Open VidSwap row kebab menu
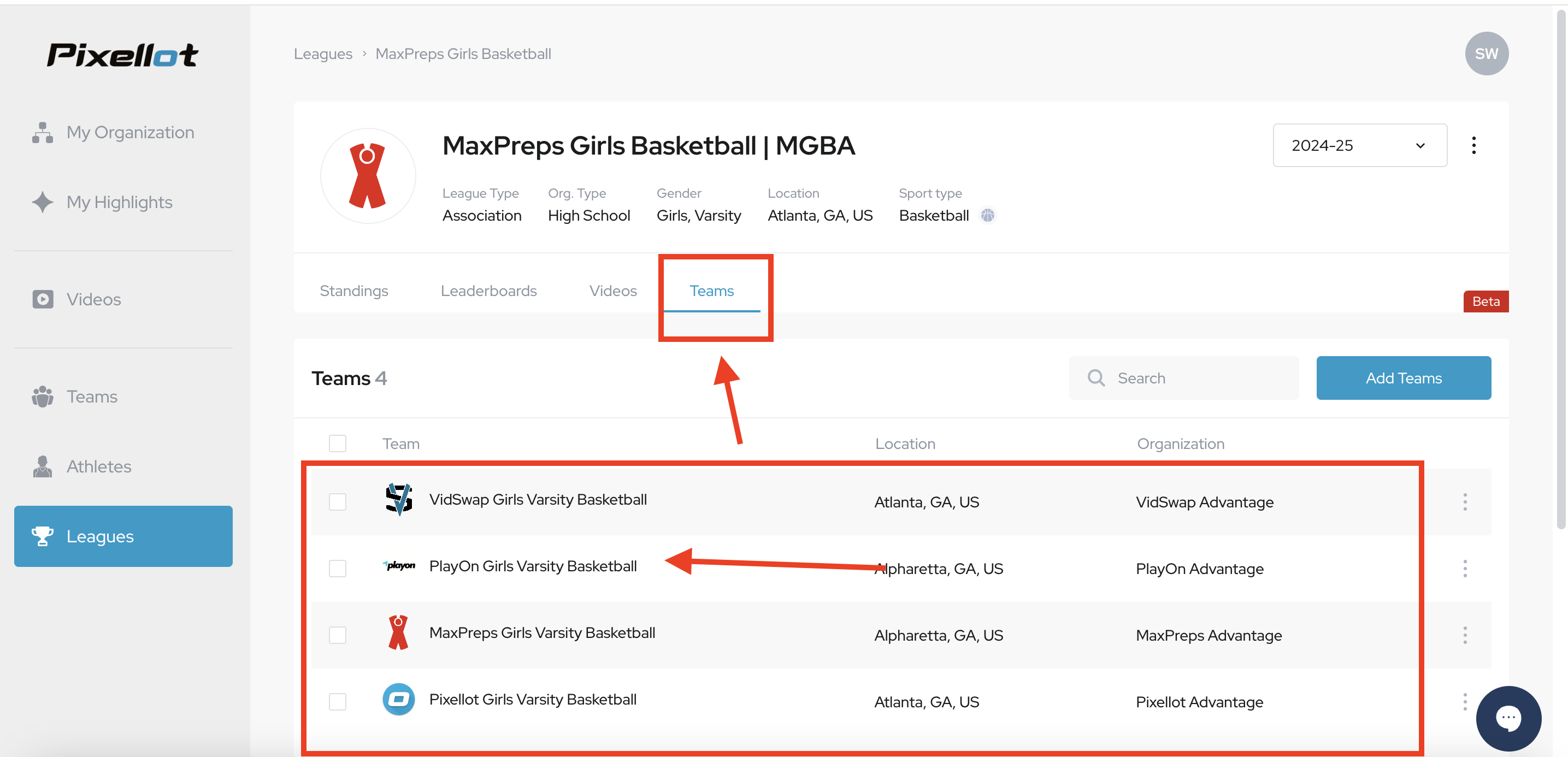This screenshot has width=1568, height=757. [x=1465, y=502]
